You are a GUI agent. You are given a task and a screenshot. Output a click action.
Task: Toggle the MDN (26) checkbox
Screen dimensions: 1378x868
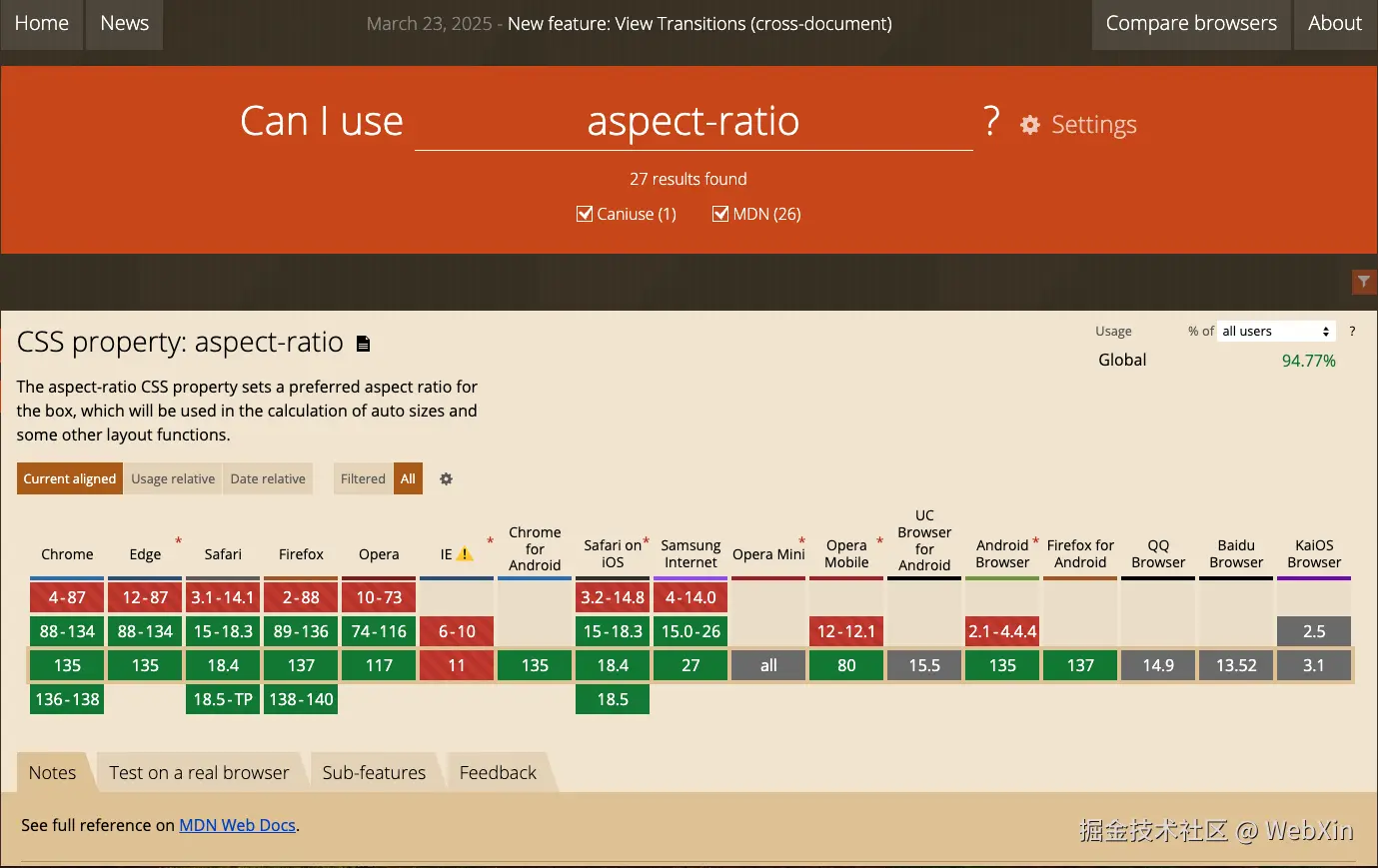[720, 214]
